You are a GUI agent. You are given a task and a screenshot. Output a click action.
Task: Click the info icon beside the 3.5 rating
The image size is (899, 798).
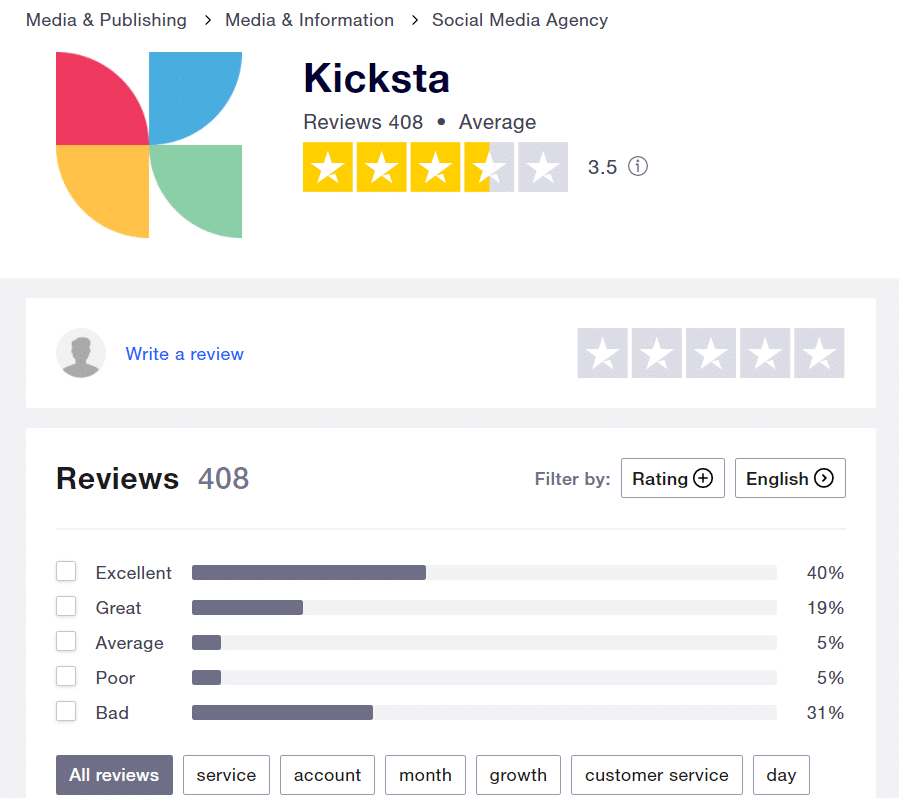point(638,166)
